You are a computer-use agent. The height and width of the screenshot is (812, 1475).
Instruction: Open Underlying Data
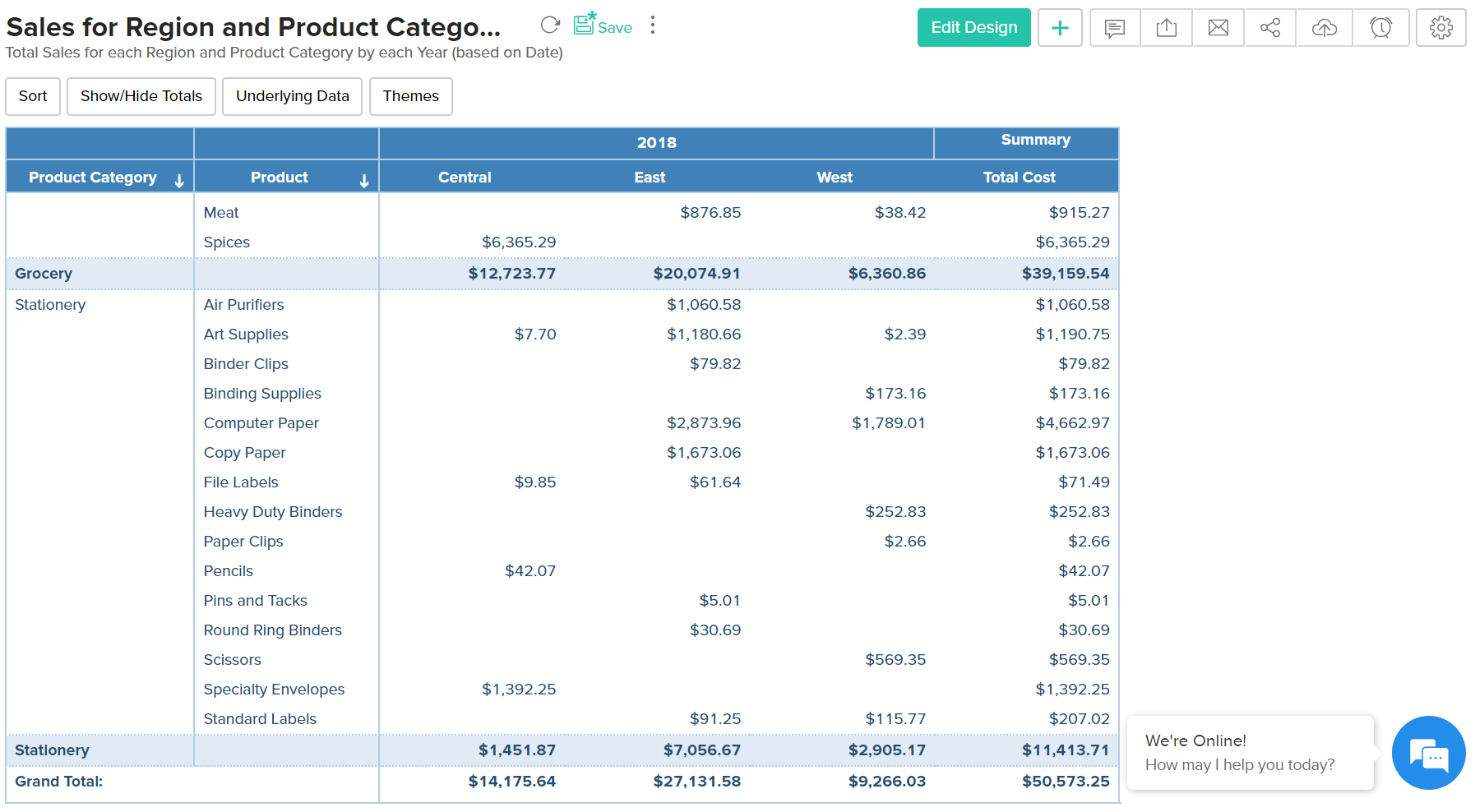click(x=292, y=96)
